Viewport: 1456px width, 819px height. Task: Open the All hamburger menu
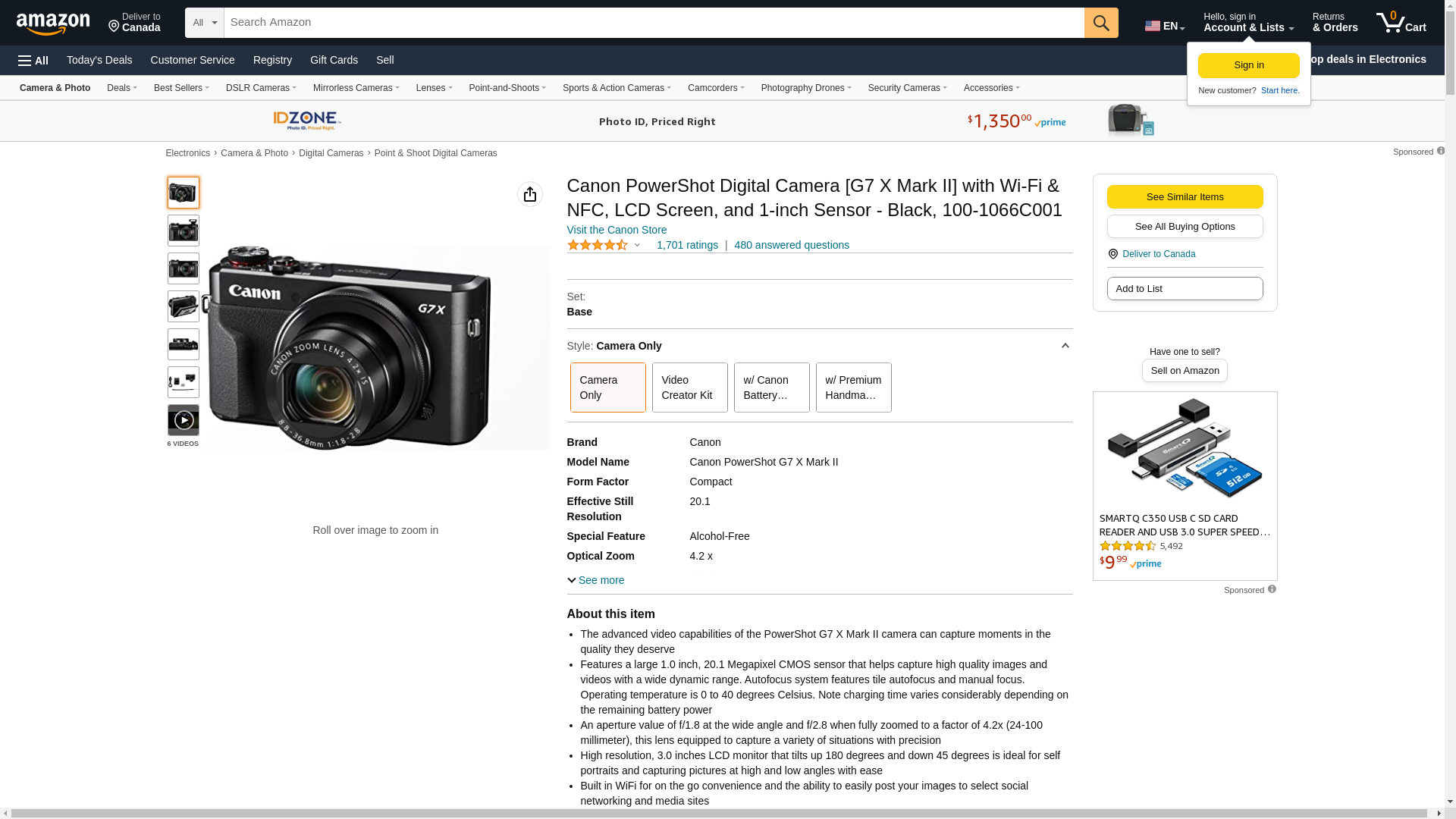pos(33,60)
